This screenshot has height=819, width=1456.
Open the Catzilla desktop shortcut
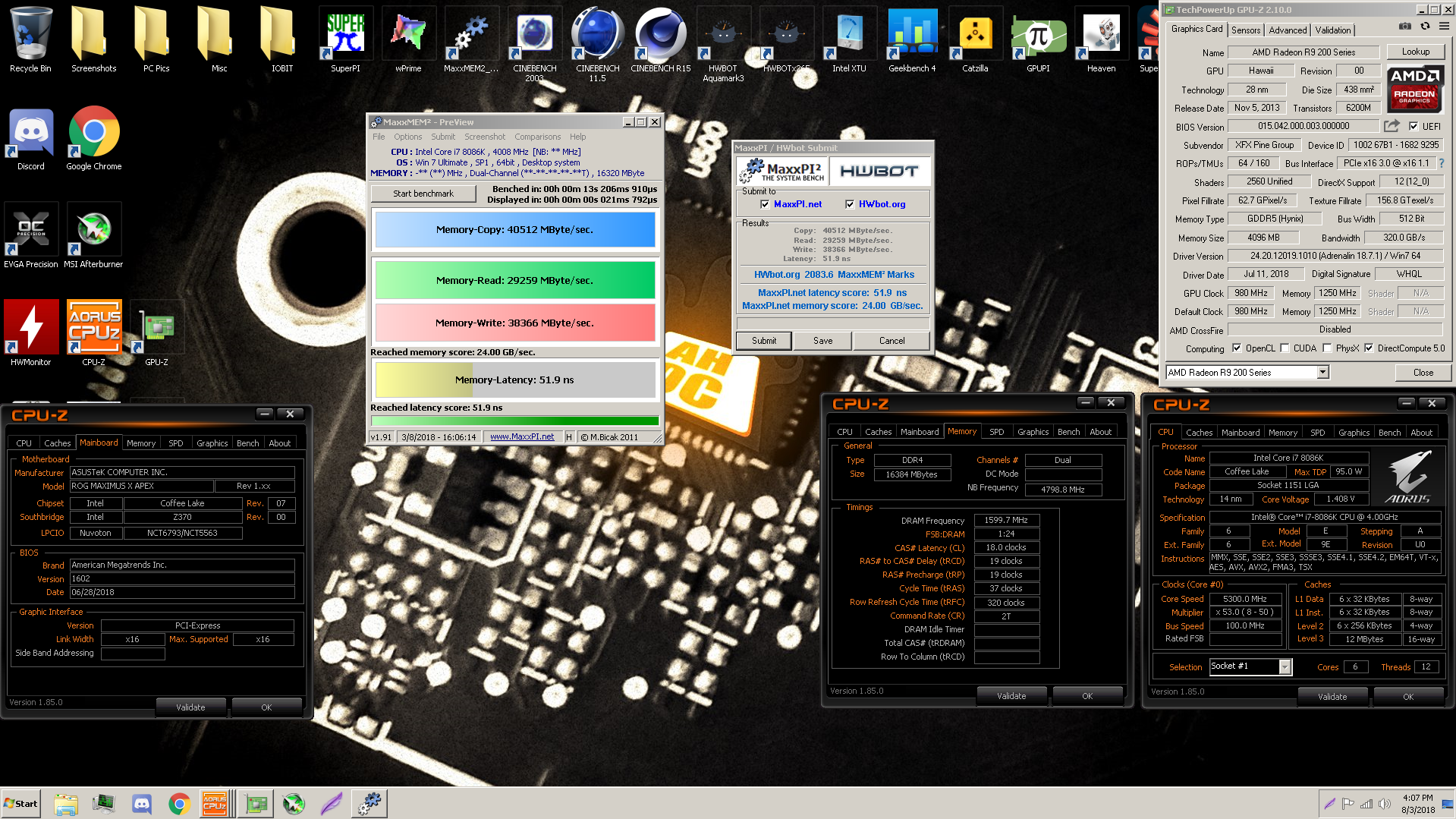(975, 39)
